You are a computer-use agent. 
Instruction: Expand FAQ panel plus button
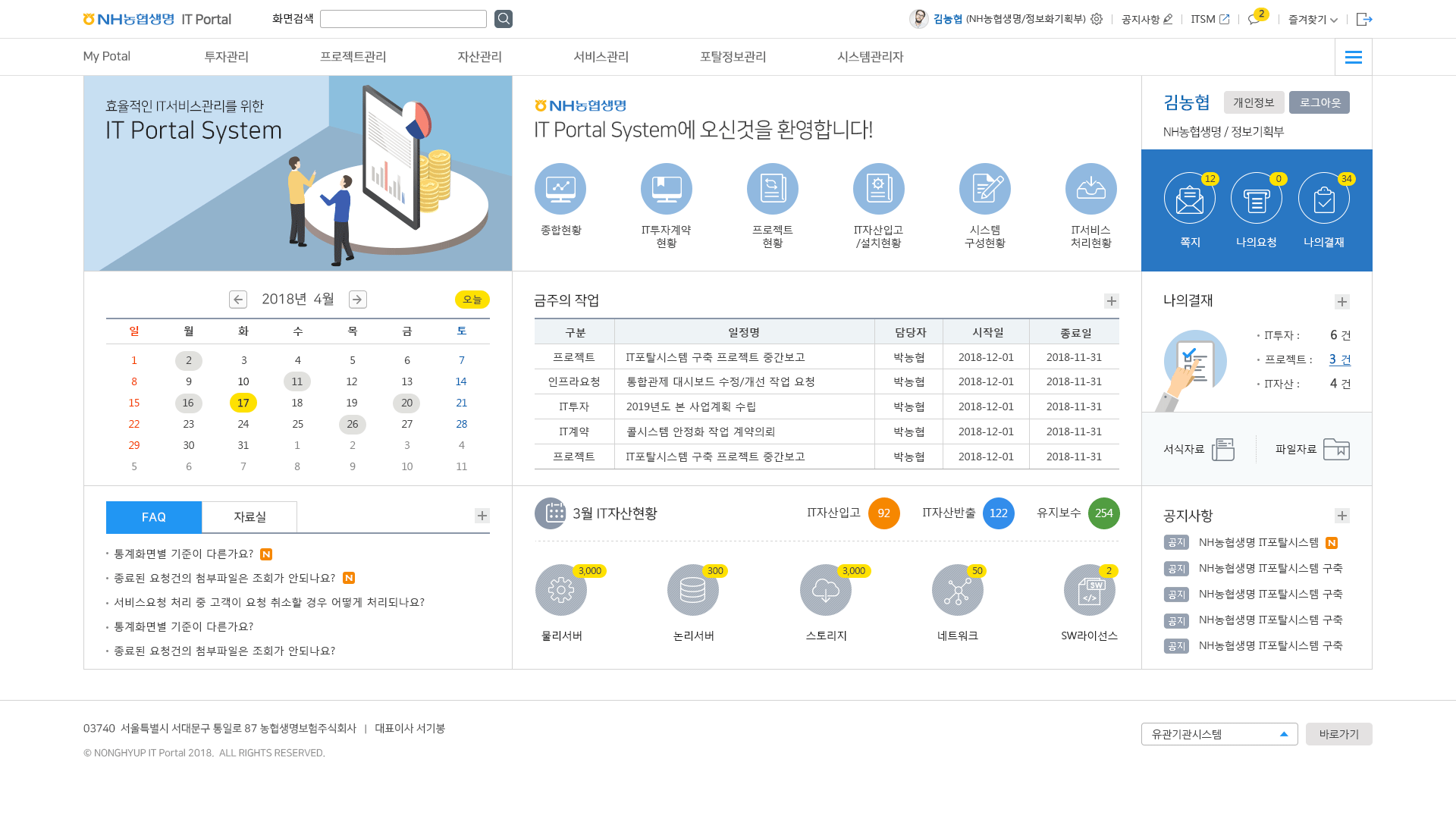(x=482, y=516)
